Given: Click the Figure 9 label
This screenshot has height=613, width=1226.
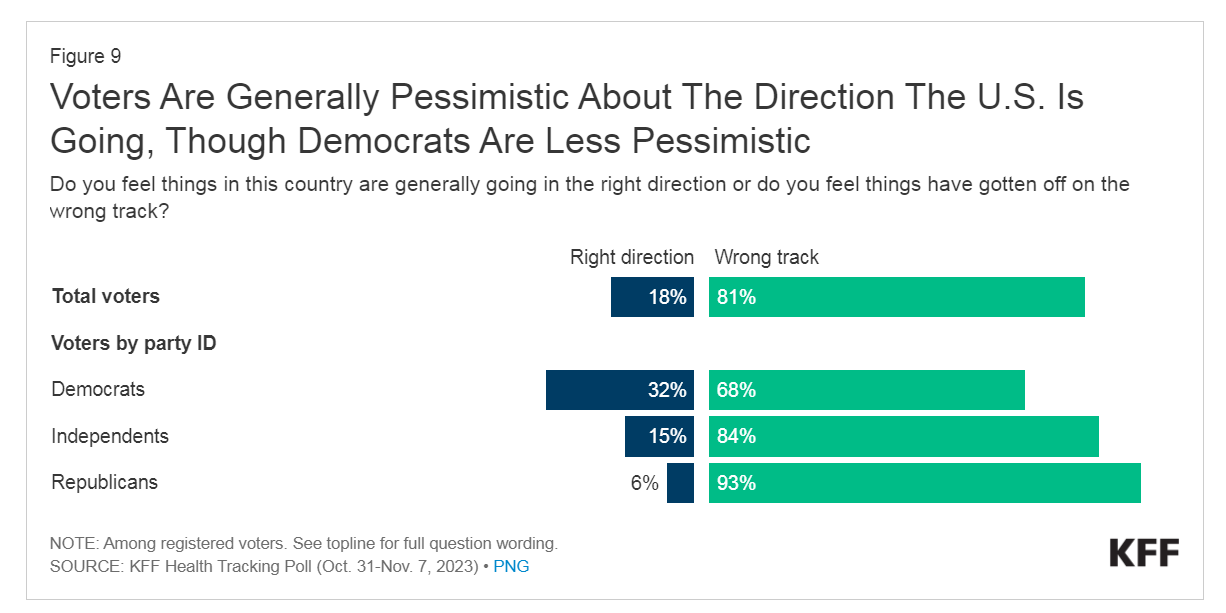Looking at the screenshot, I should click(85, 56).
